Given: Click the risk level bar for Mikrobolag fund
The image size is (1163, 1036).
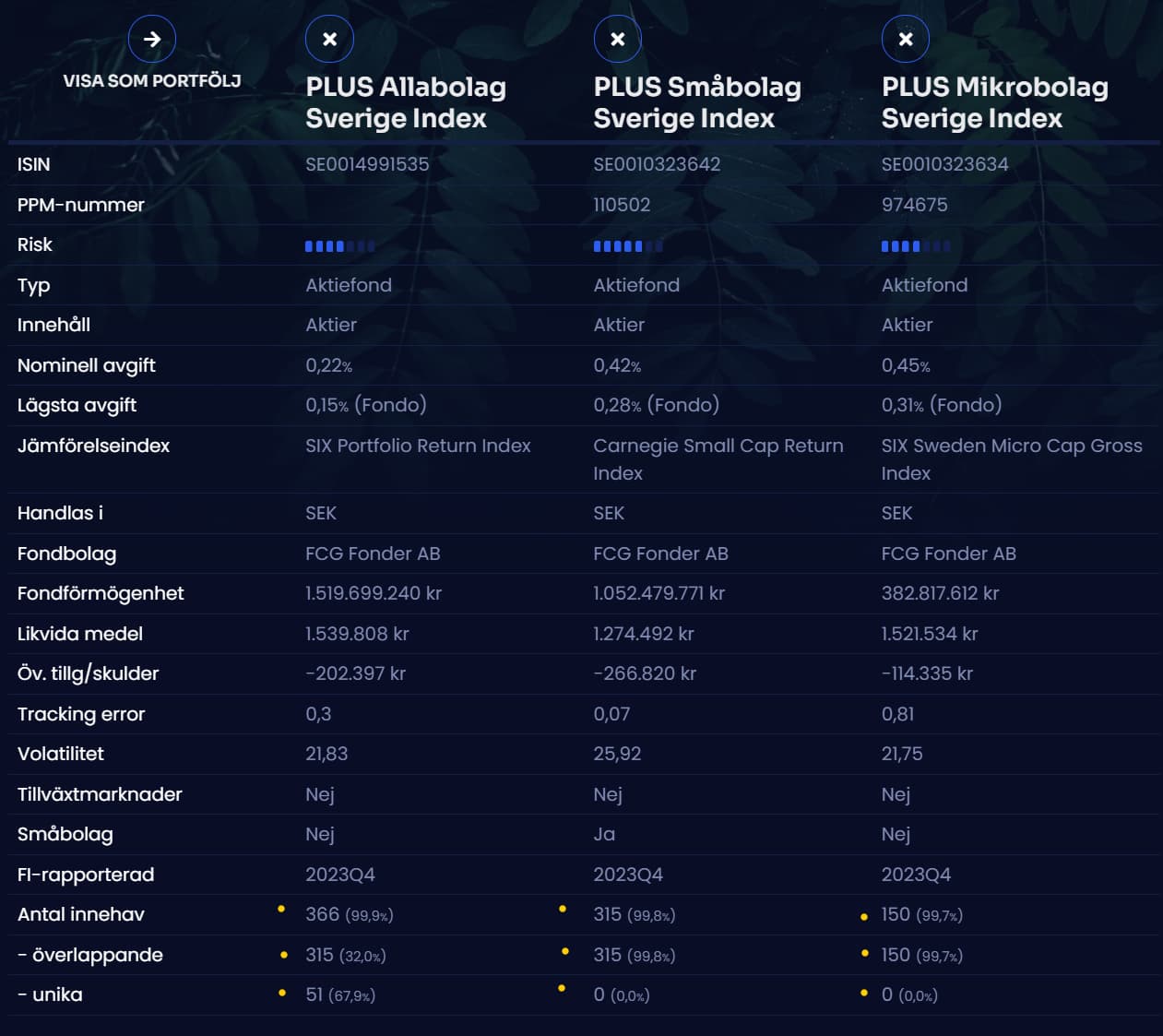Looking at the screenshot, I should 915,246.
